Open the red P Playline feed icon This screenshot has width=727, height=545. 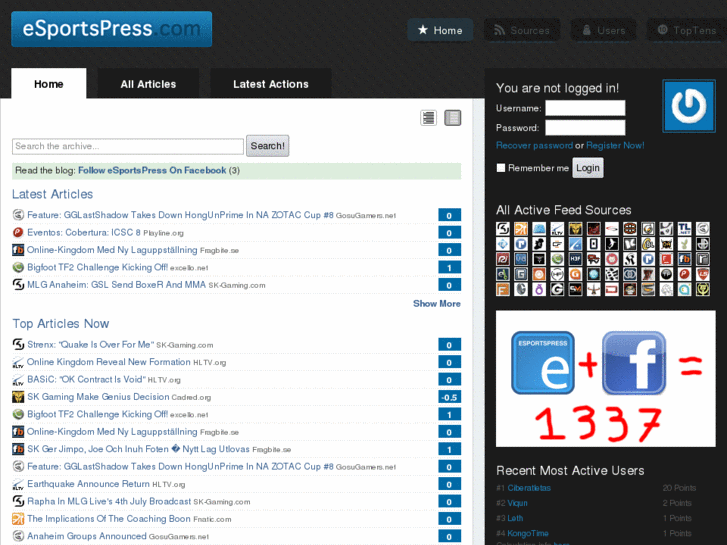[x=684, y=274]
